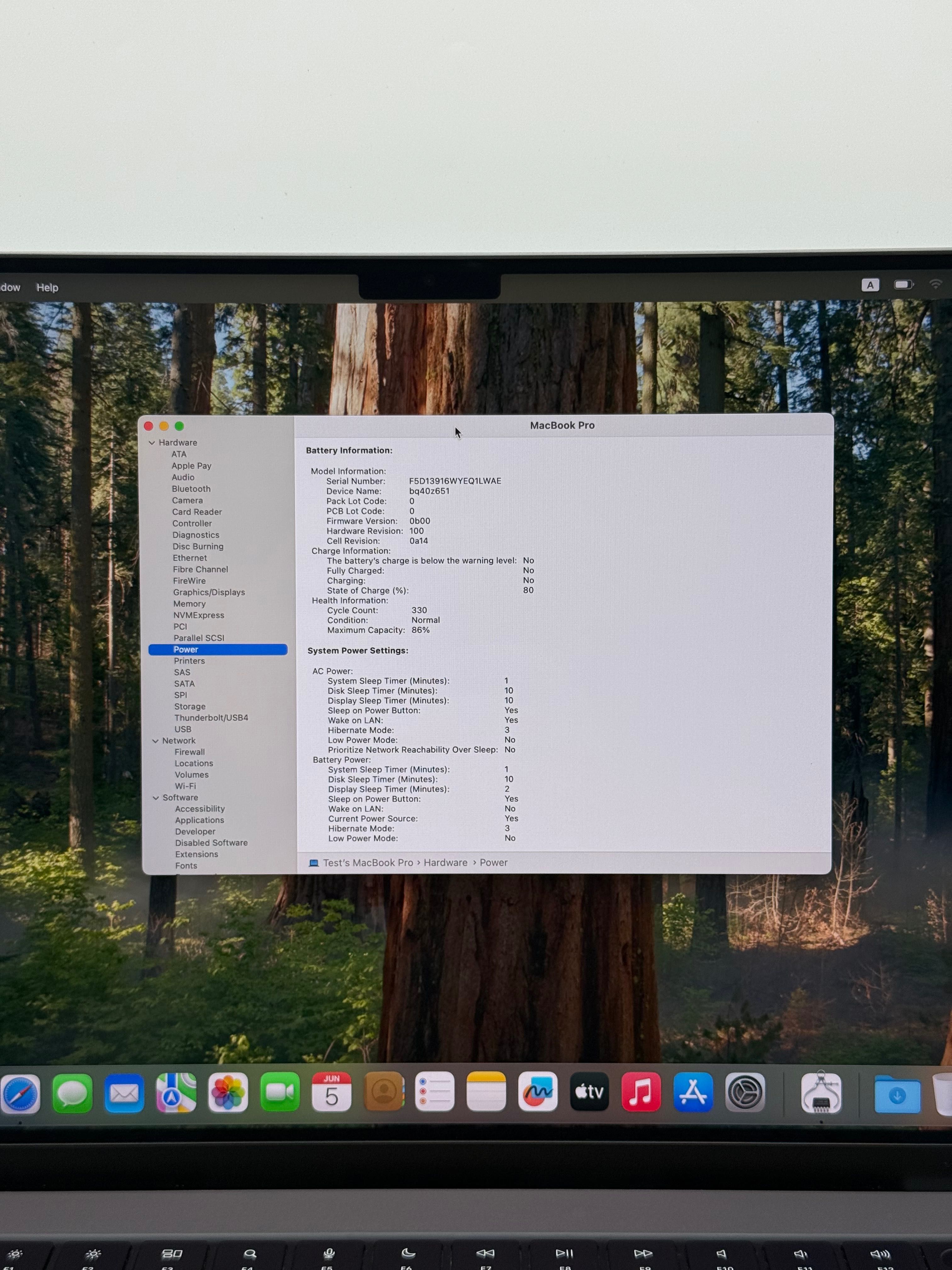Image resolution: width=952 pixels, height=1270 pixels.
Task: Click input source 'A' menu bar icon
Action: 870,285
